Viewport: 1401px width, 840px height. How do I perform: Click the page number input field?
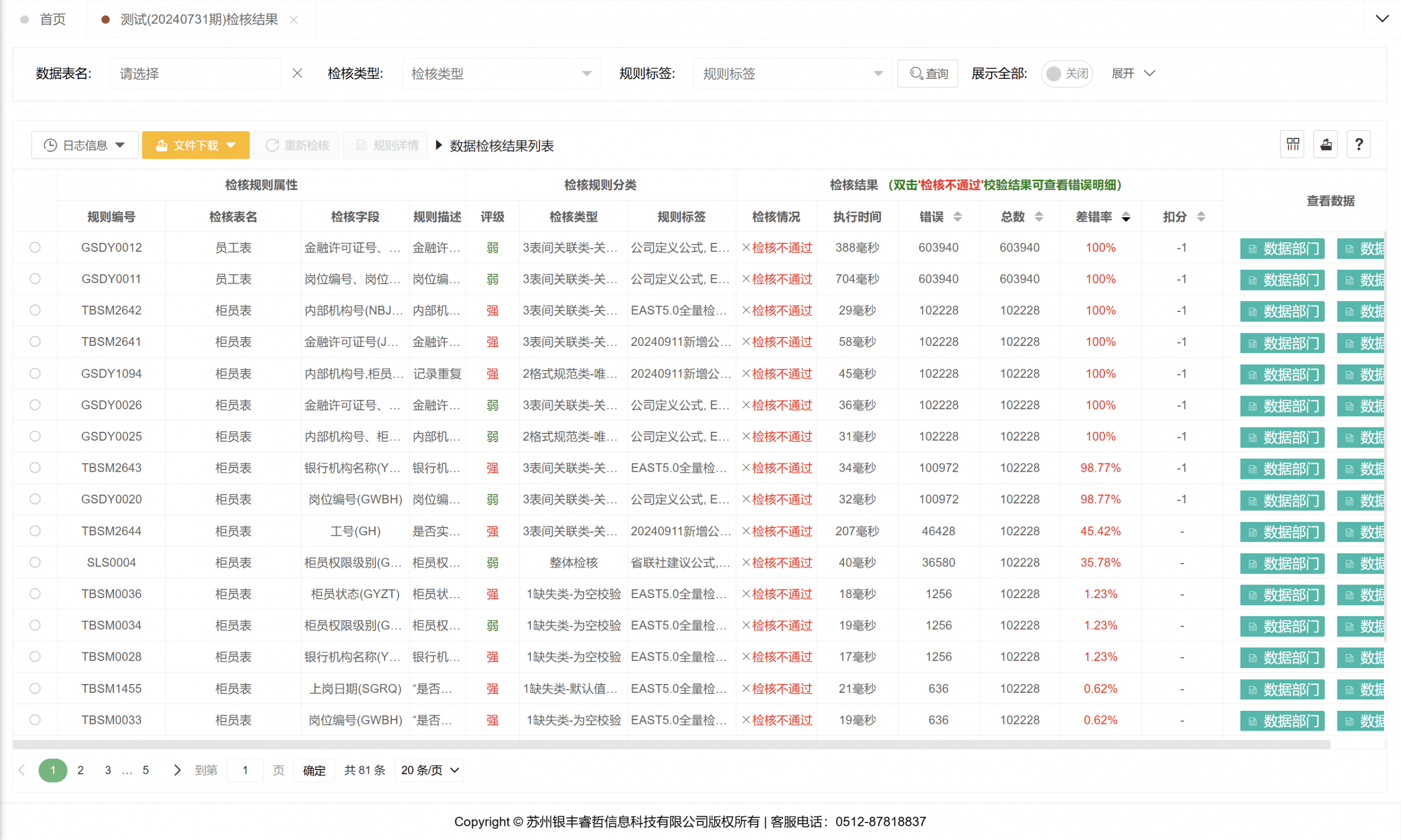coord(245,770)
